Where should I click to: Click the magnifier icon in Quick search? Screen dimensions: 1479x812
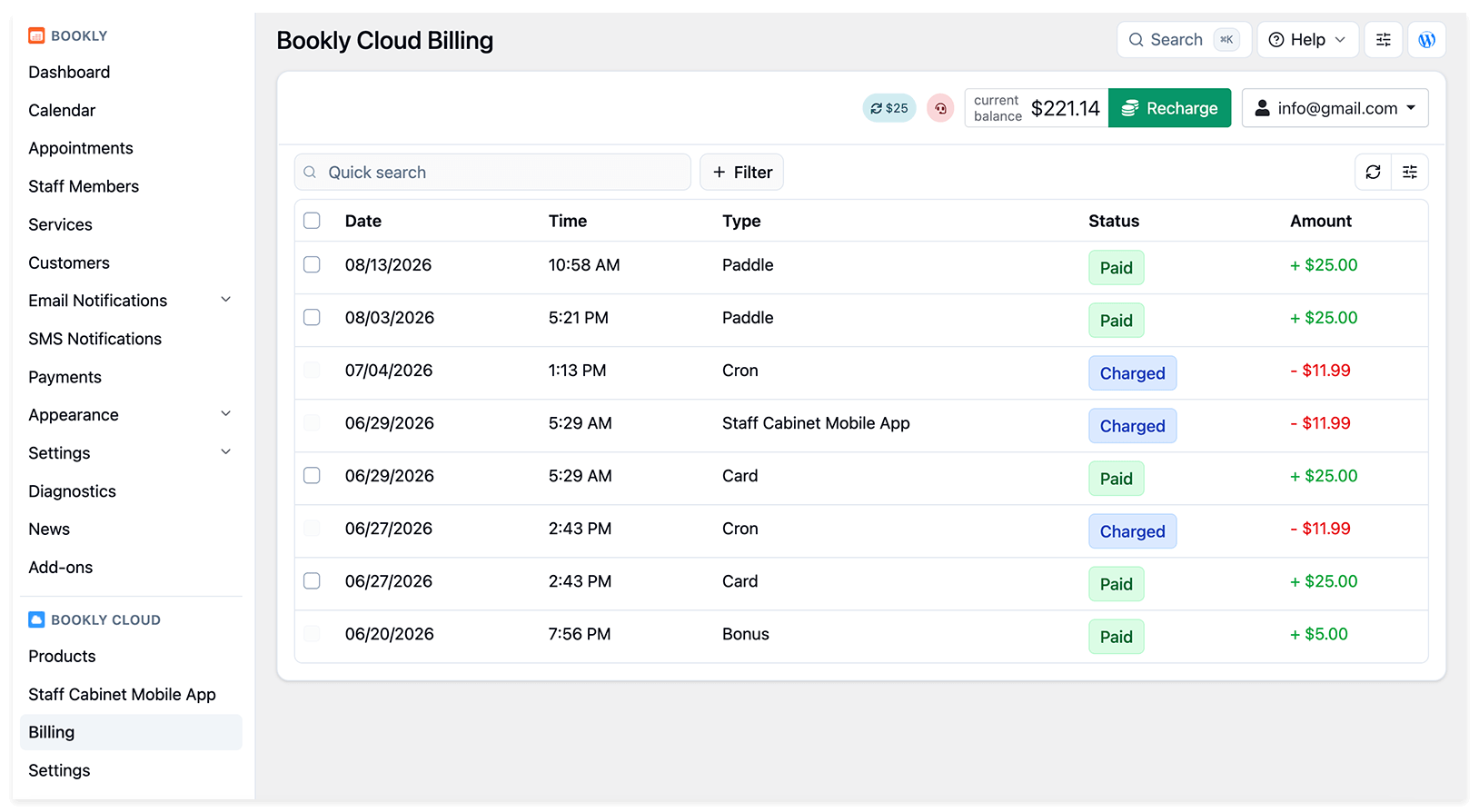[310, 173]
